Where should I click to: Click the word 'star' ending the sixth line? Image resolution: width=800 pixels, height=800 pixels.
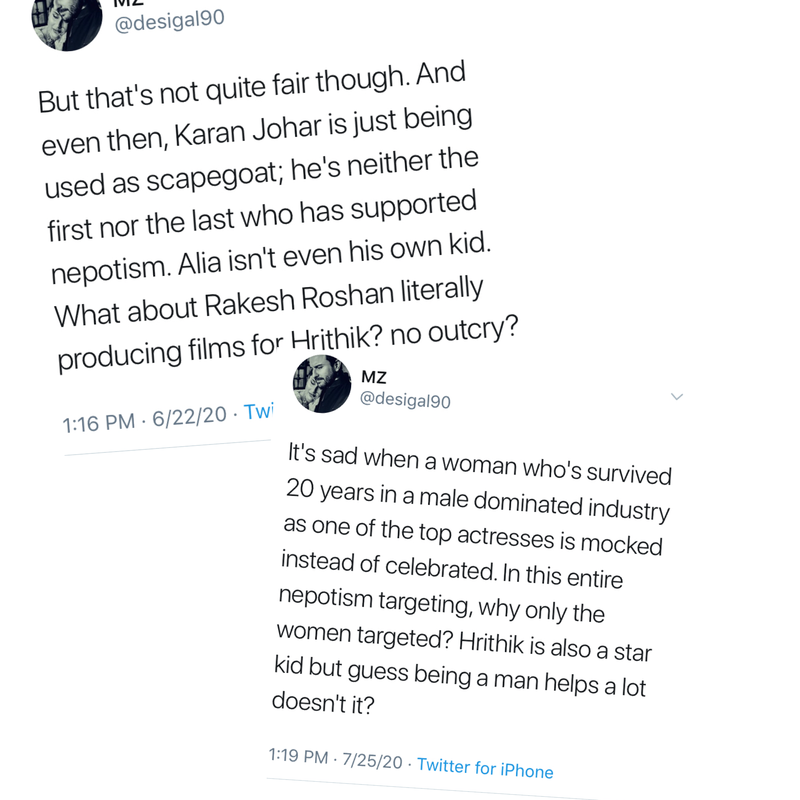point(633,652)
